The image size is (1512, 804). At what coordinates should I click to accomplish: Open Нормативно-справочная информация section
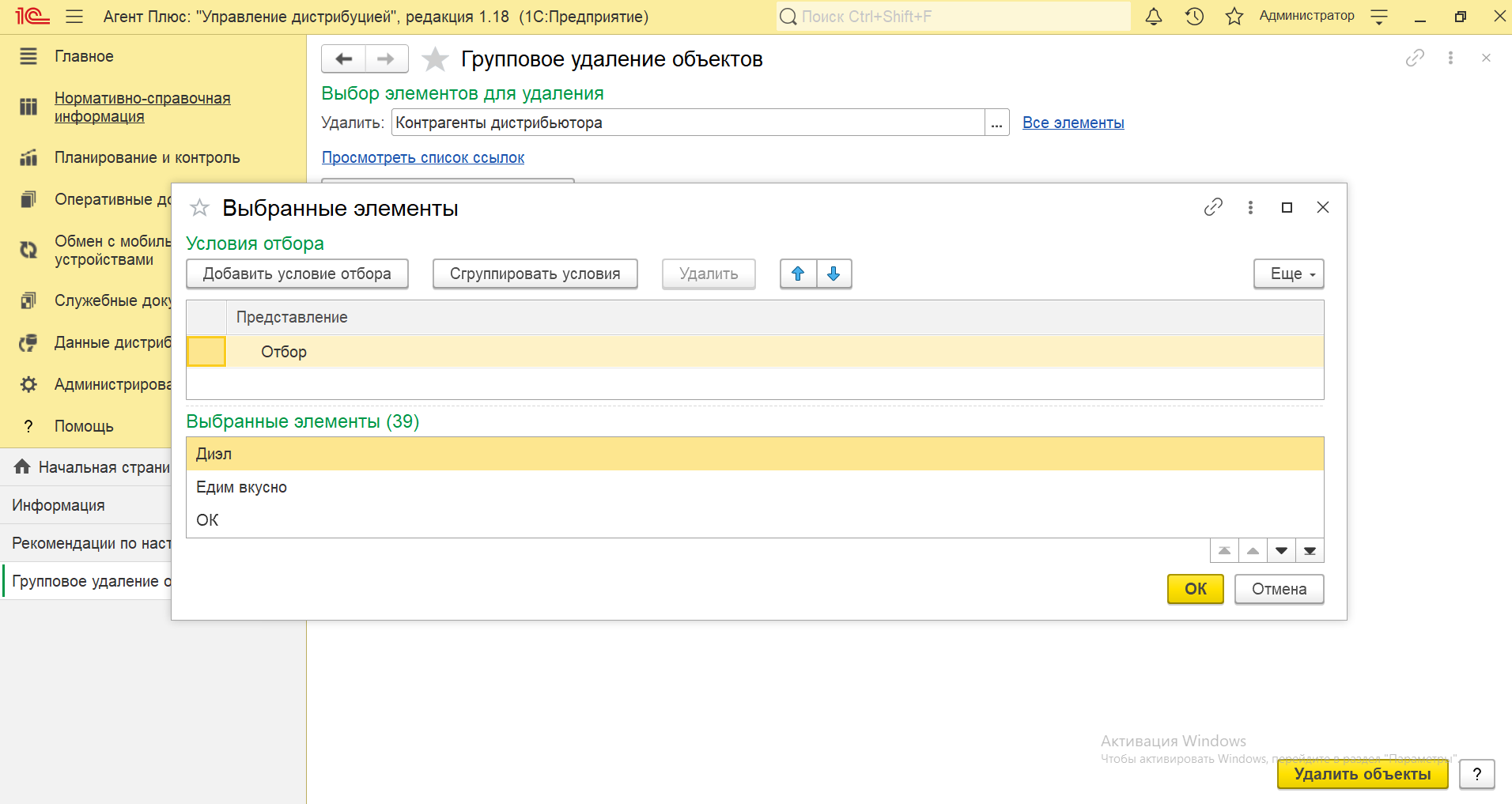pyautogui.click(x=142, y=107)
